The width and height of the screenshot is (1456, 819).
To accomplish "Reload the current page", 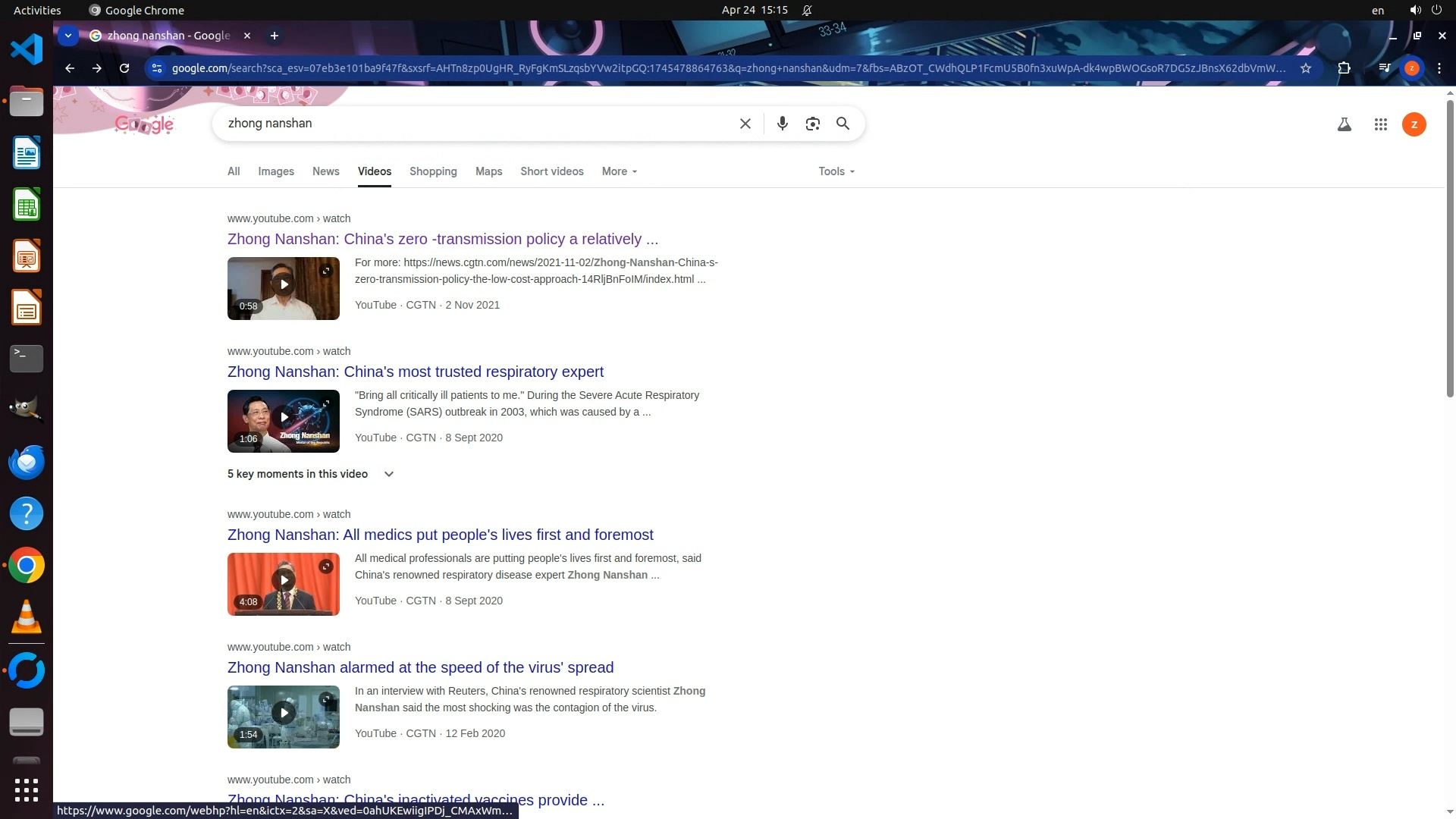I will pos(124,68).
